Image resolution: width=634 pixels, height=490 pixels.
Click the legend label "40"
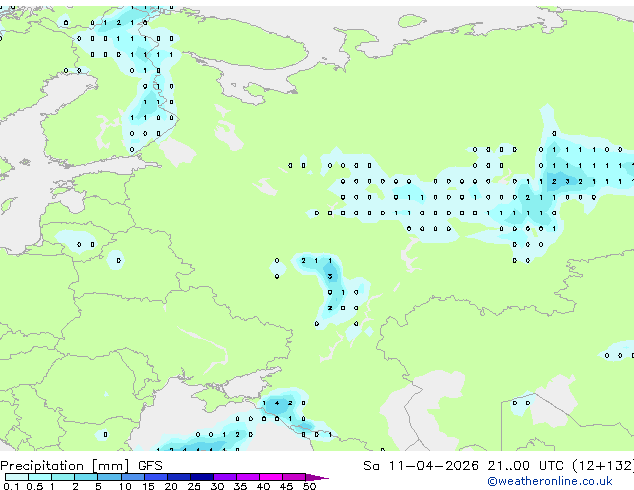(x=263, y=486)
